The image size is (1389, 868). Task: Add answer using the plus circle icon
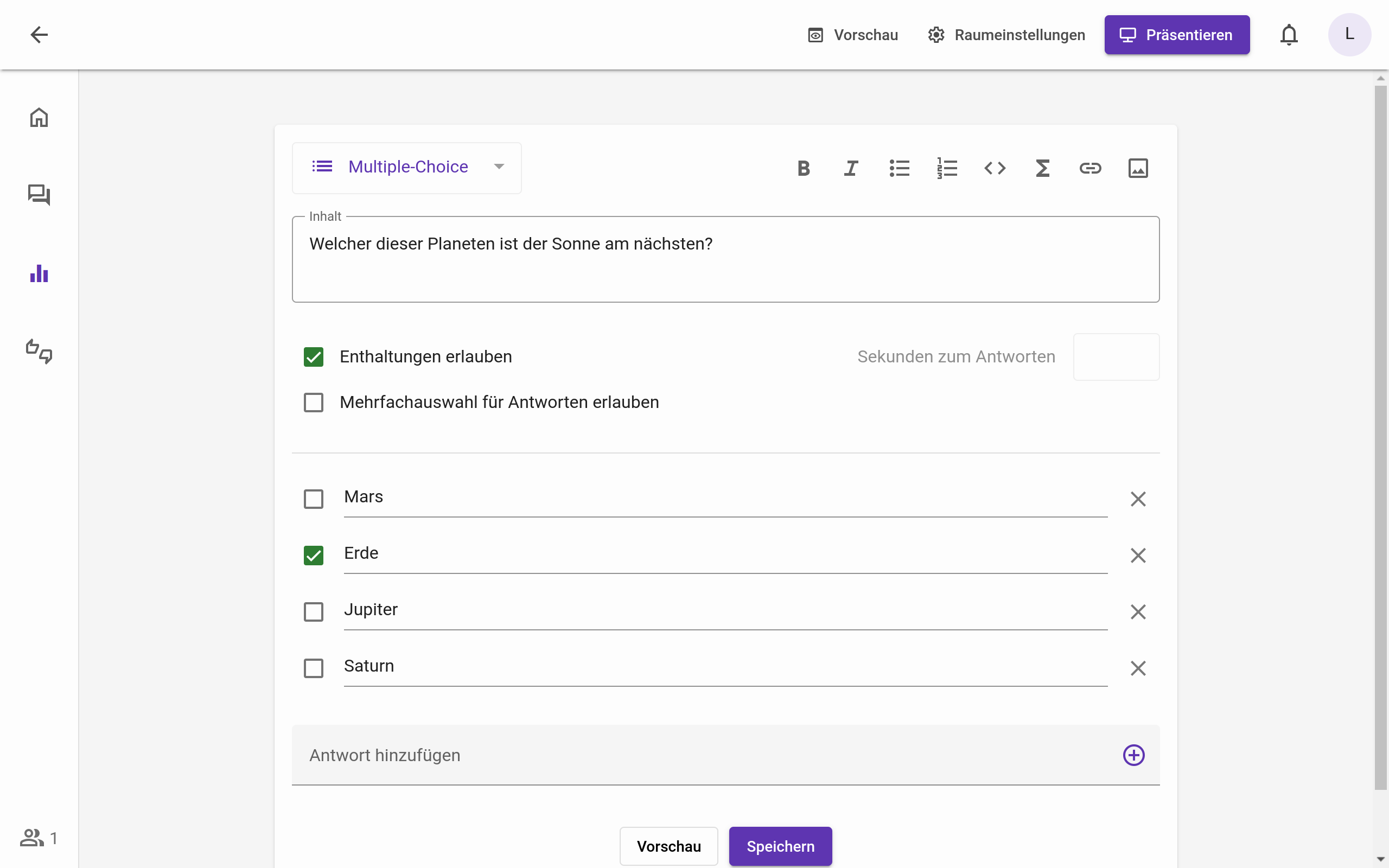coord(1133,755)
